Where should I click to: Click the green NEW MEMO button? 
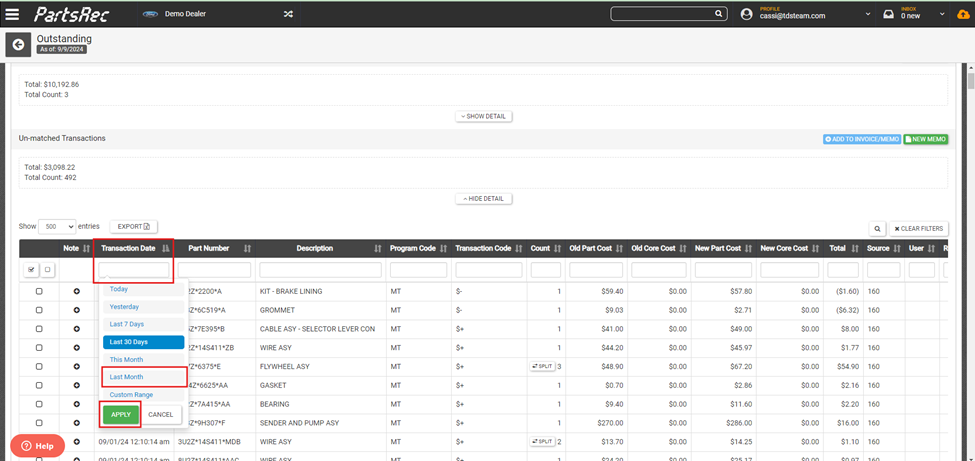(925, 139)
